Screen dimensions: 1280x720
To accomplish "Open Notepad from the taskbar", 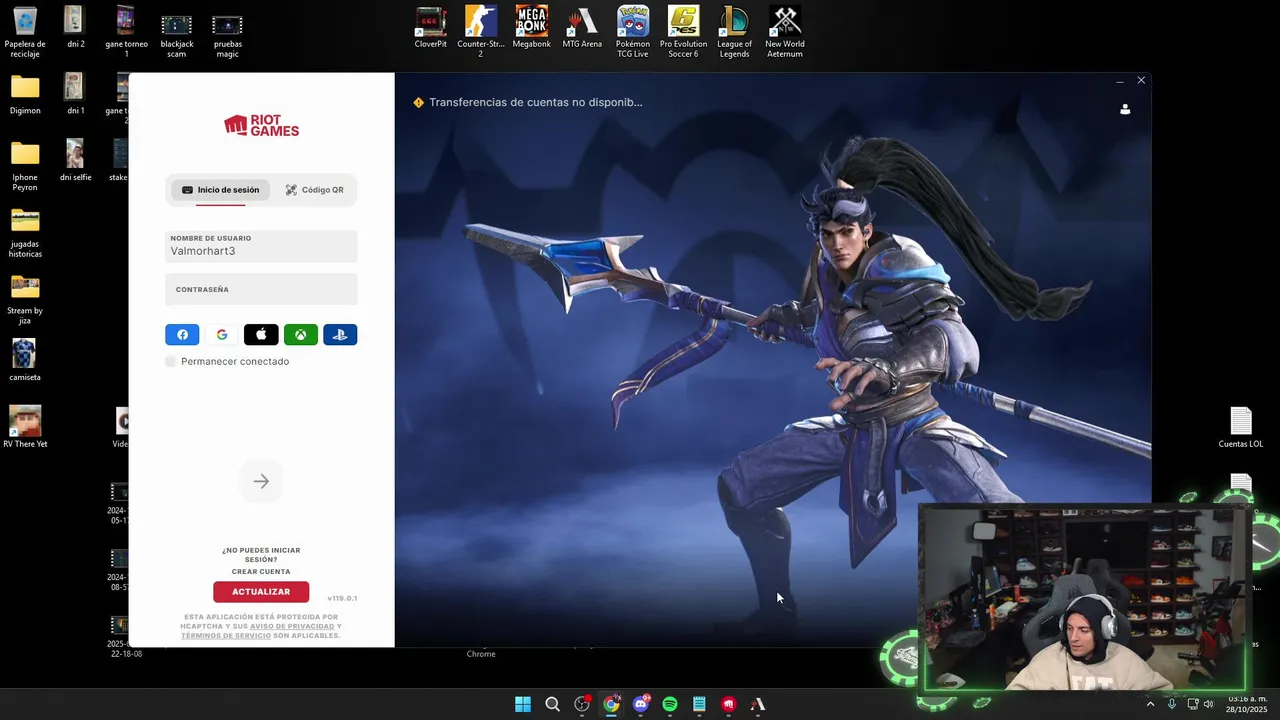I will click(699, 704).
